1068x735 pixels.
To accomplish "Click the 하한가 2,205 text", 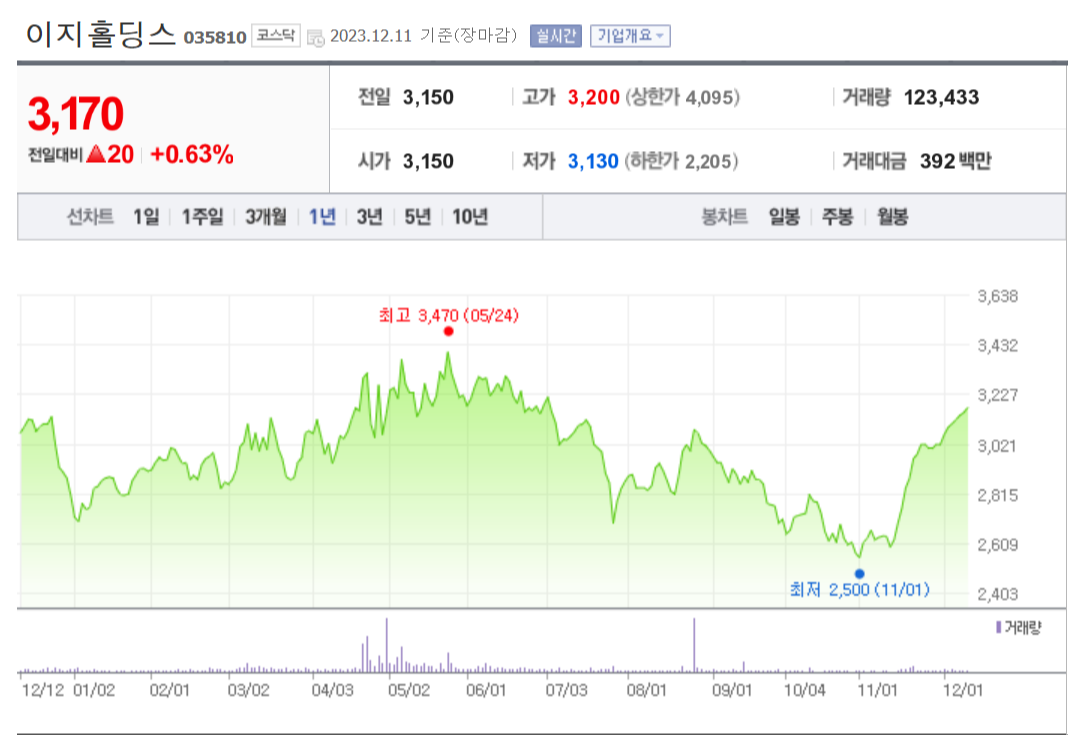I will click(x=682, y=161).
